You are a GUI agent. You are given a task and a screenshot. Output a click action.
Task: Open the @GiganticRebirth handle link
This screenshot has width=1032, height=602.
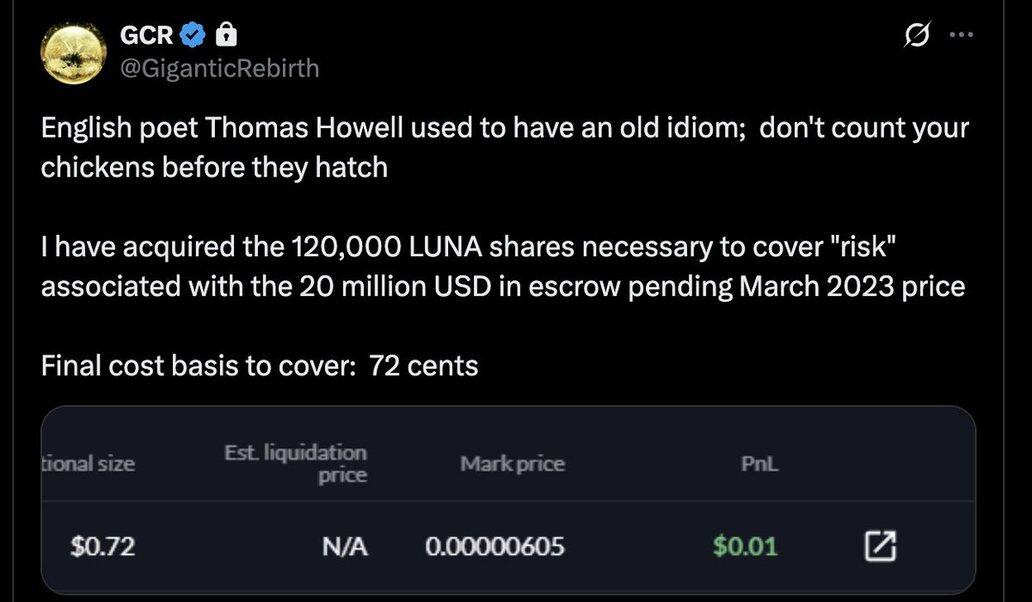(x=219, y=67)
